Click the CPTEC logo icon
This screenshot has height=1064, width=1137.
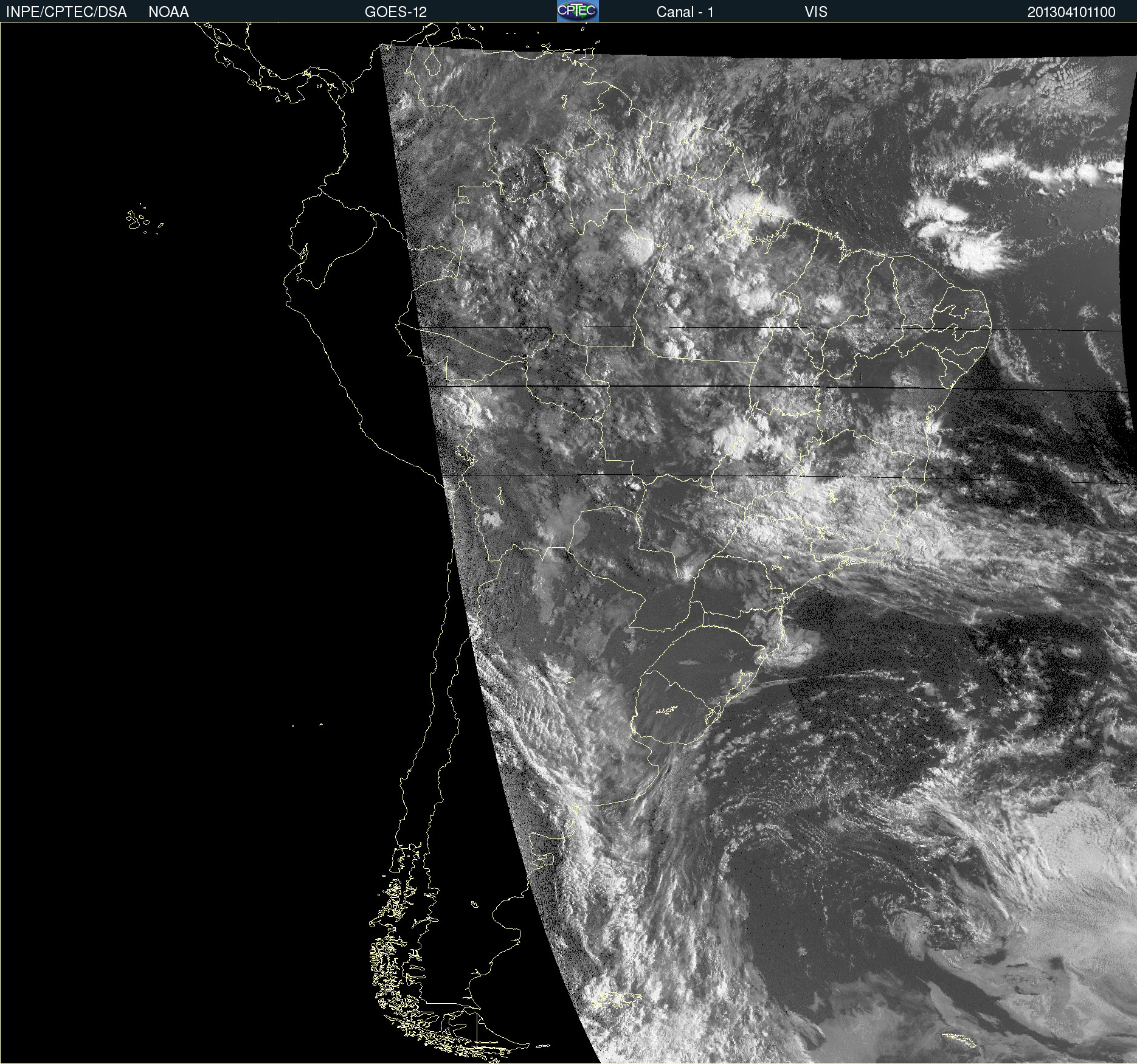[578, 11]
